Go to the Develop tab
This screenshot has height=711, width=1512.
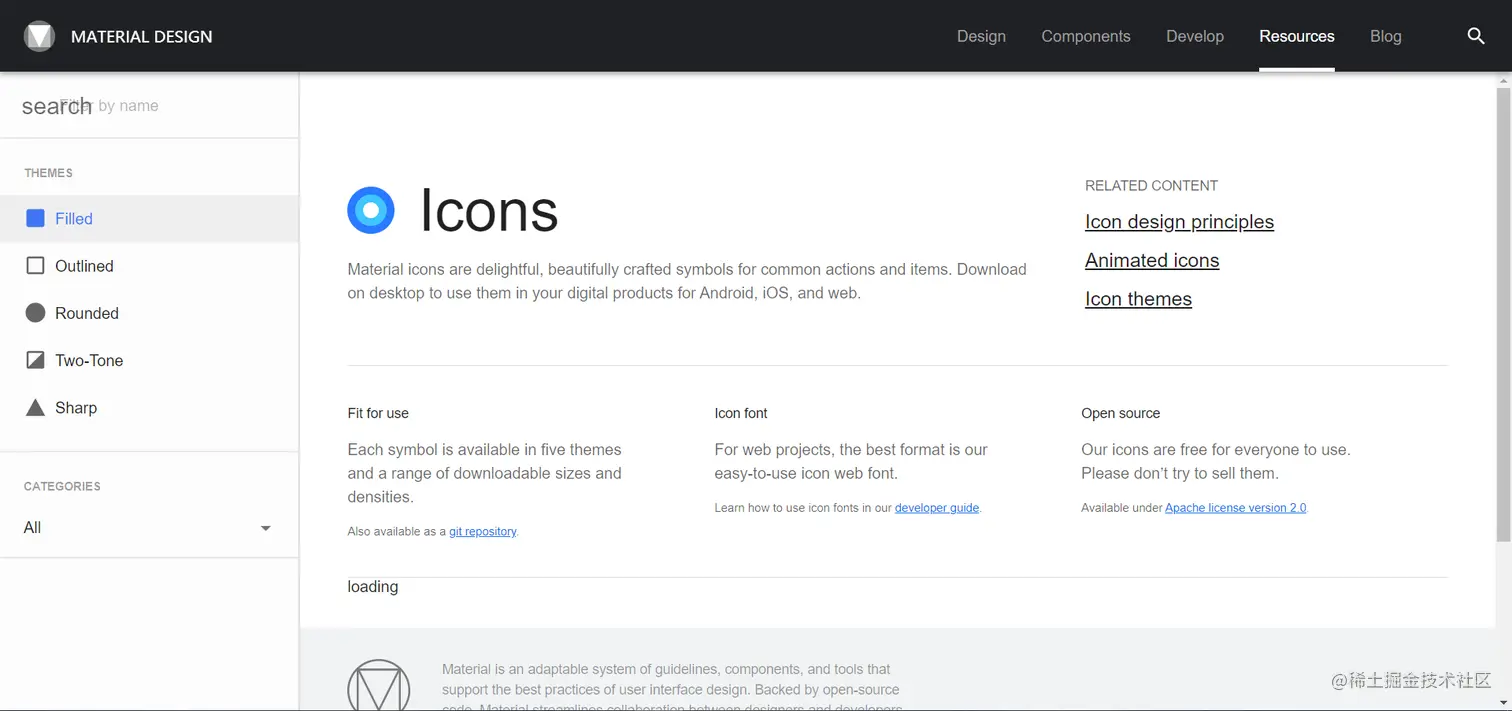[1194, 36]
